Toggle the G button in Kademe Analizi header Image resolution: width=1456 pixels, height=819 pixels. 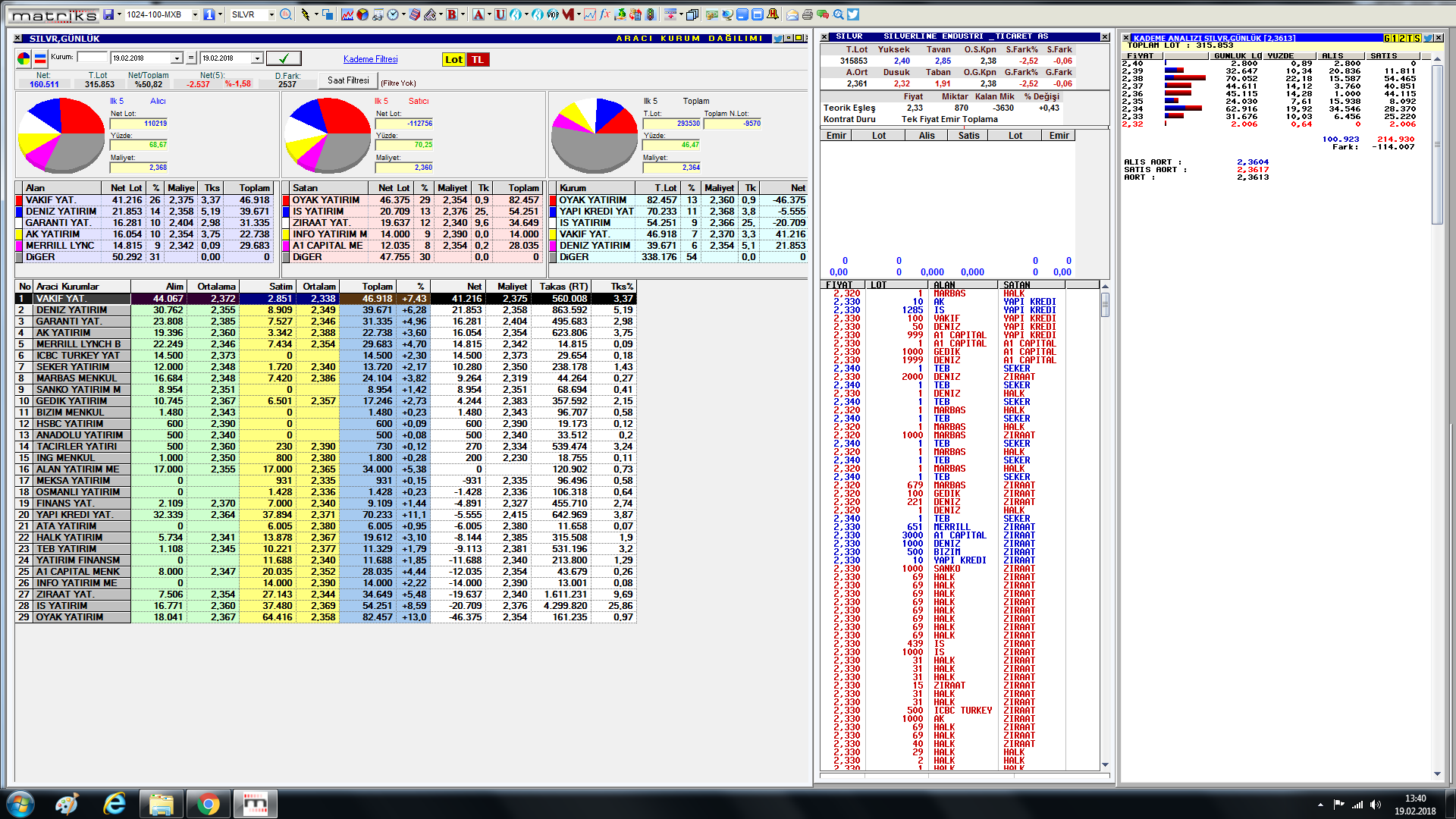point(1388,38)
